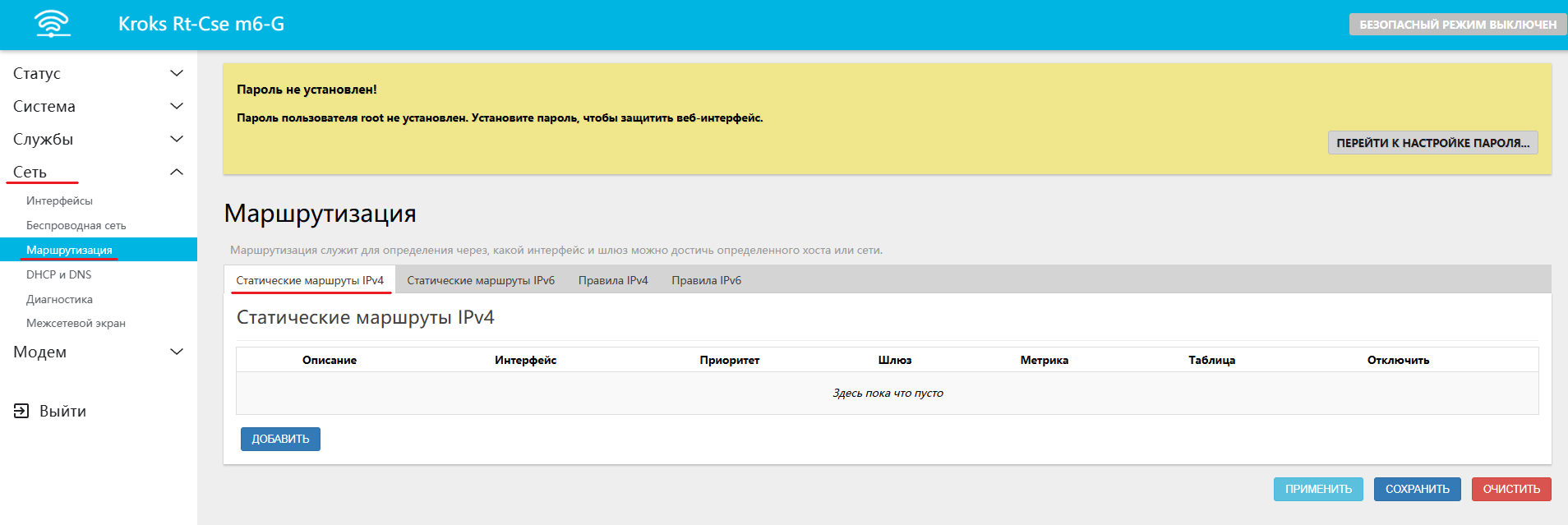Click the logout door icon
The width and height of the screenshot is (1568, 525).
click(21, 411)
